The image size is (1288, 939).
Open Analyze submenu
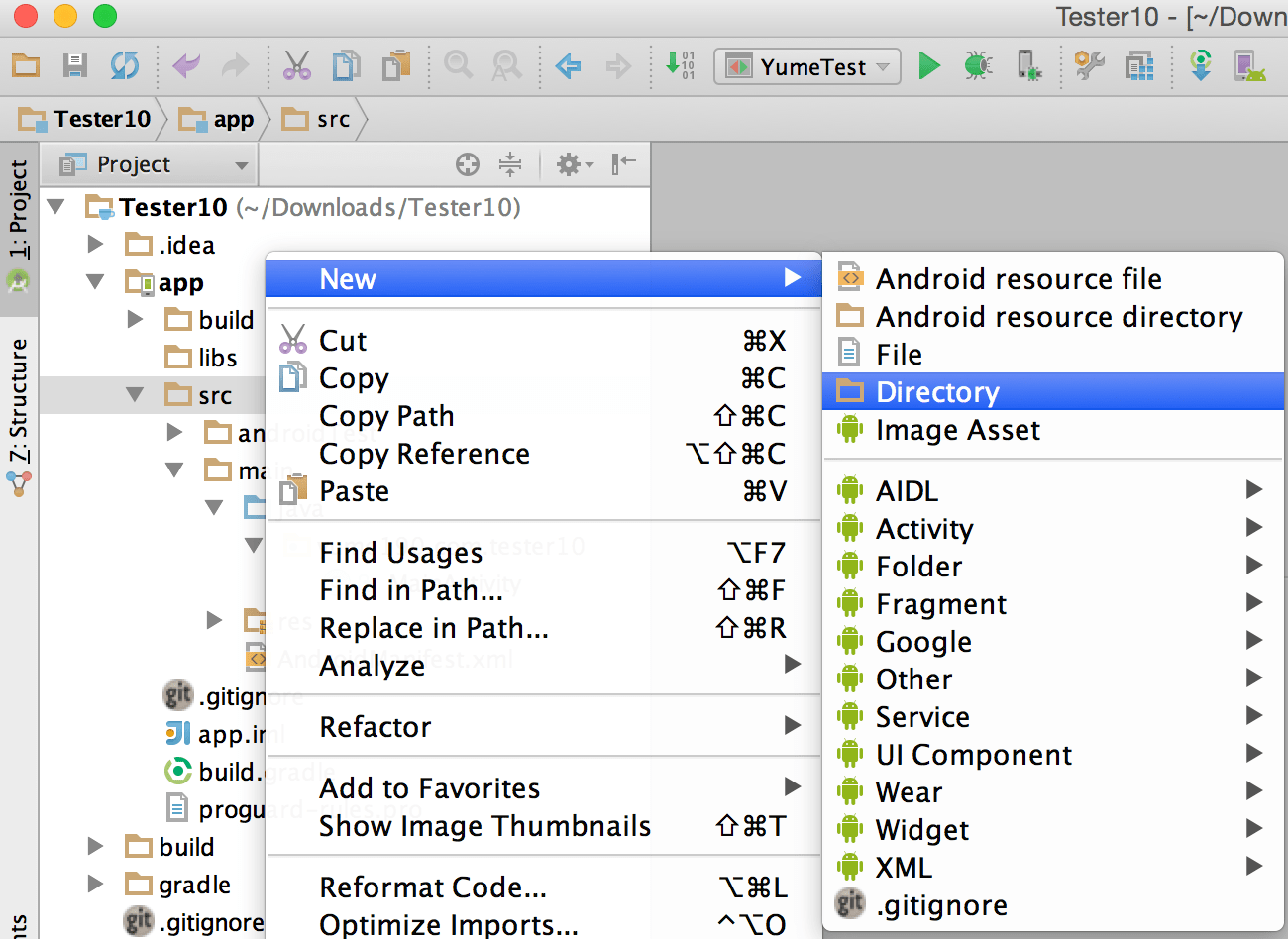click(x=543, y=666)
